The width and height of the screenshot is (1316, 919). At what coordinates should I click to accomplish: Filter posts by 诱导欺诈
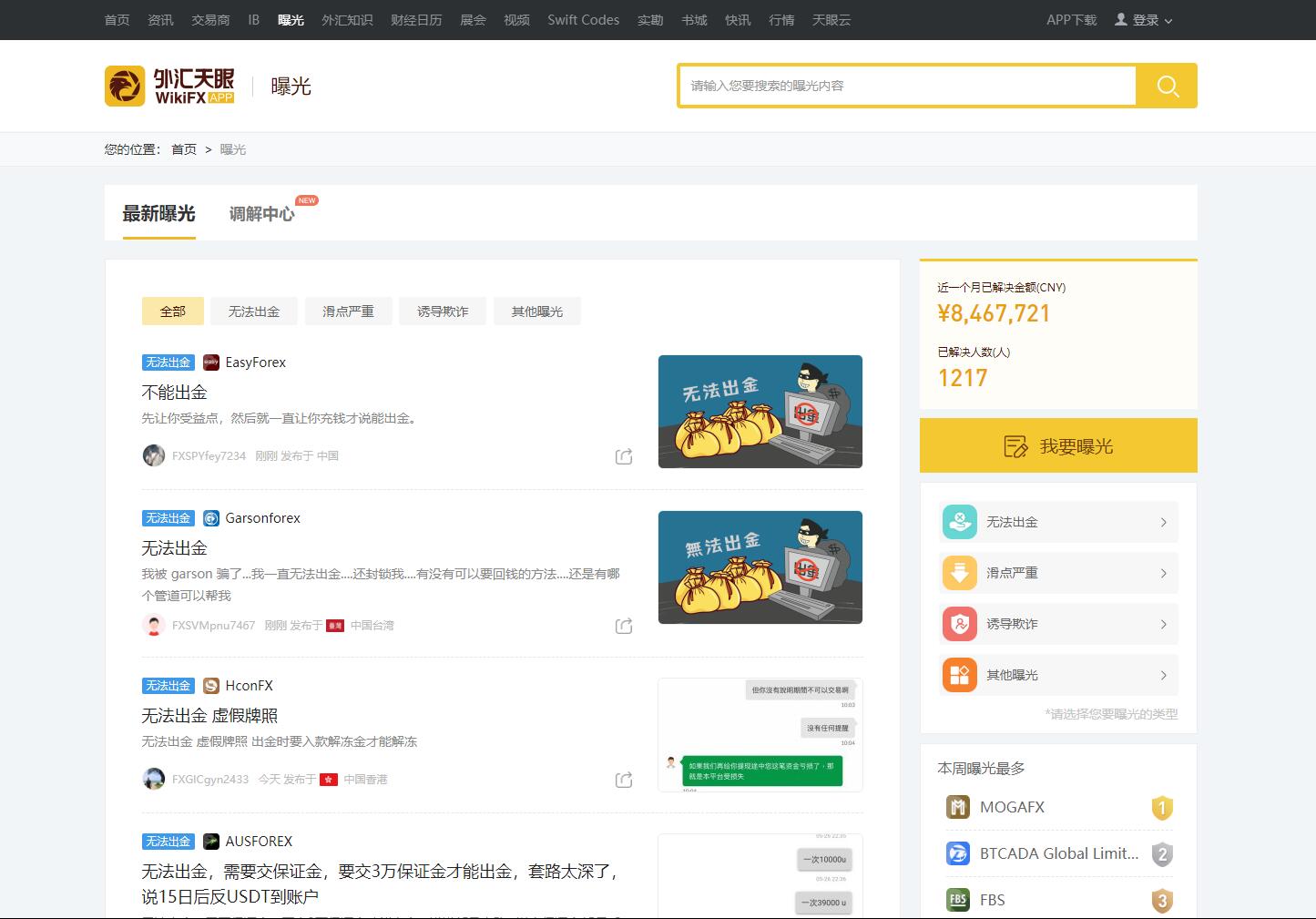click(x=443, y=311)
